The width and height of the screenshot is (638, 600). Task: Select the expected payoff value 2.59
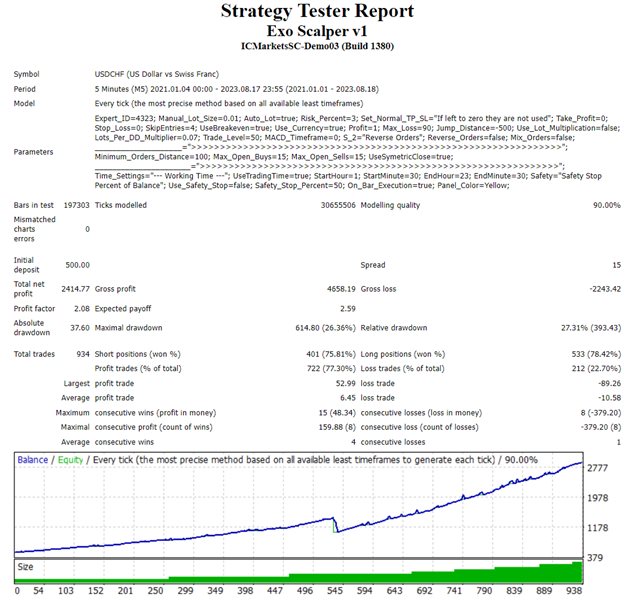point(348,309)
